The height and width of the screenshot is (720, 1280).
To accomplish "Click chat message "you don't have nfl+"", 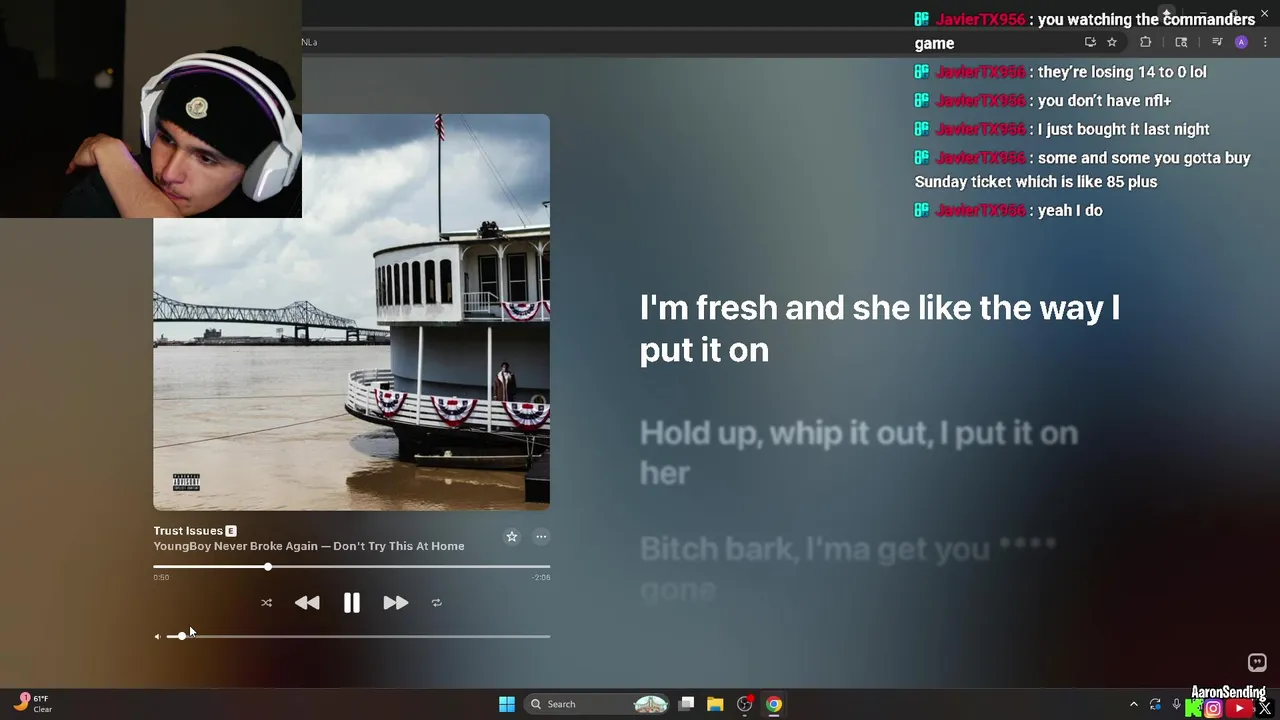I will [1104, 101].
